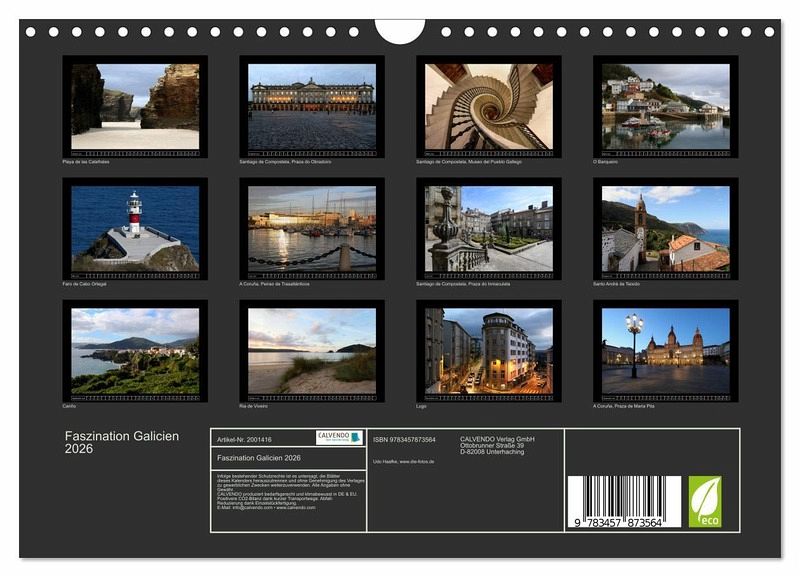Select the Praza da Inmaculada photo
This screenshot has height=577, width=800.
489,228
